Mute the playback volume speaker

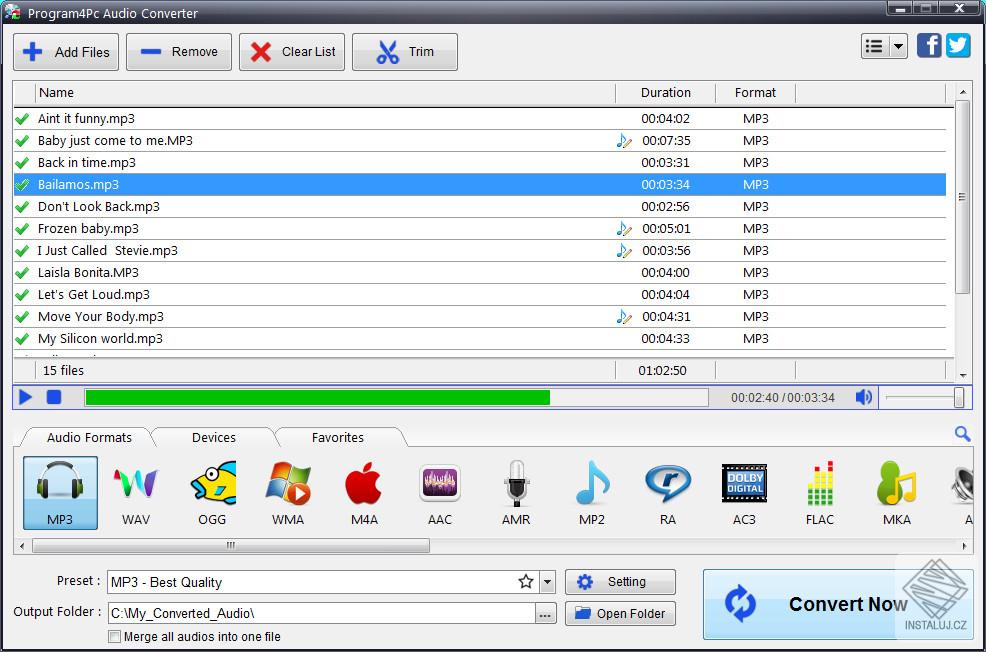pos(863,397)
